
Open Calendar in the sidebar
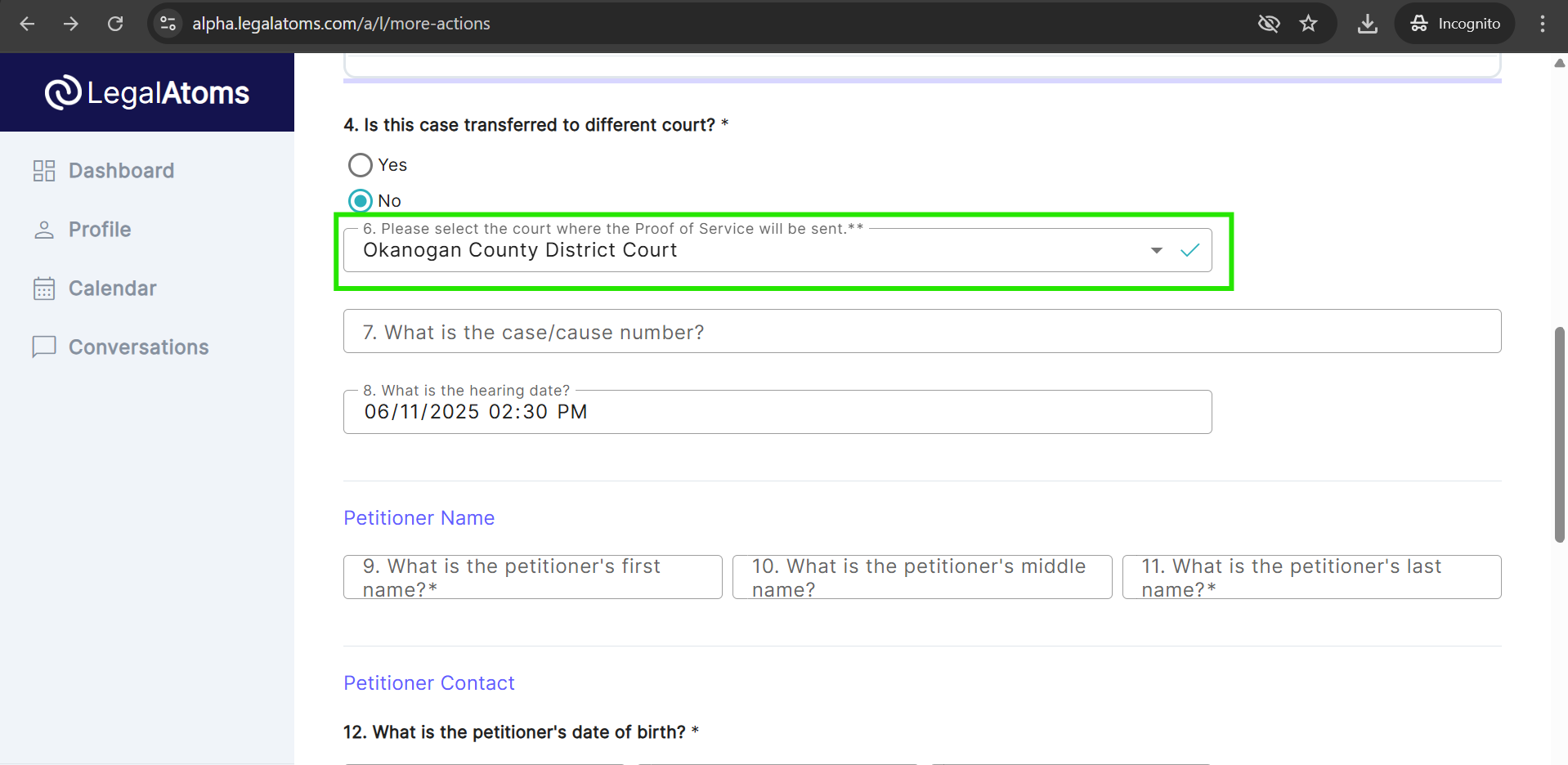coord(112,289)
